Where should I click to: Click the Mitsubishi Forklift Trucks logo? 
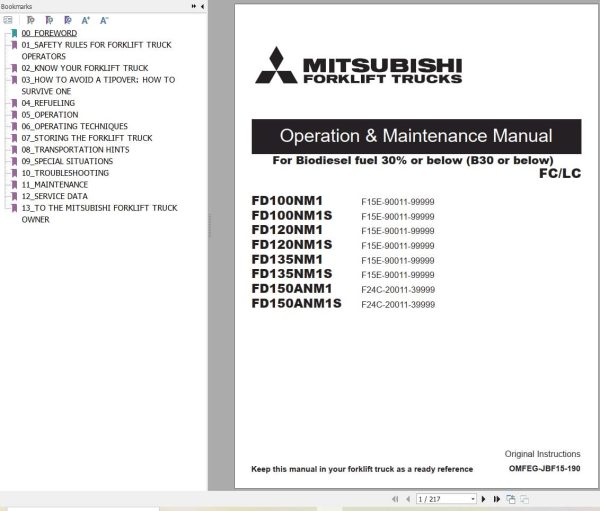pyautogui.click(x=359, y=66)
